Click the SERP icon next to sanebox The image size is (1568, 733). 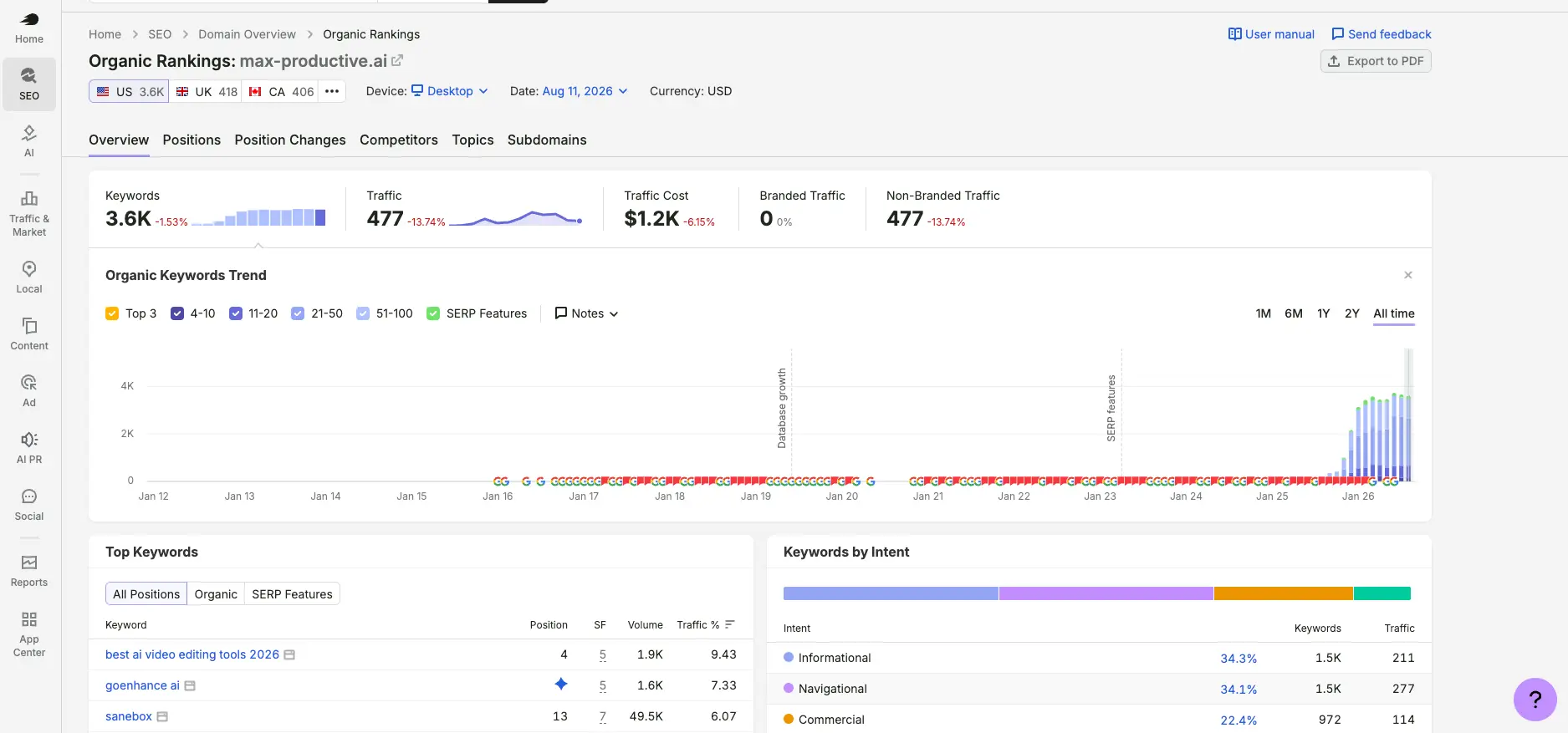pyautogui.click(x=162, y=716)
